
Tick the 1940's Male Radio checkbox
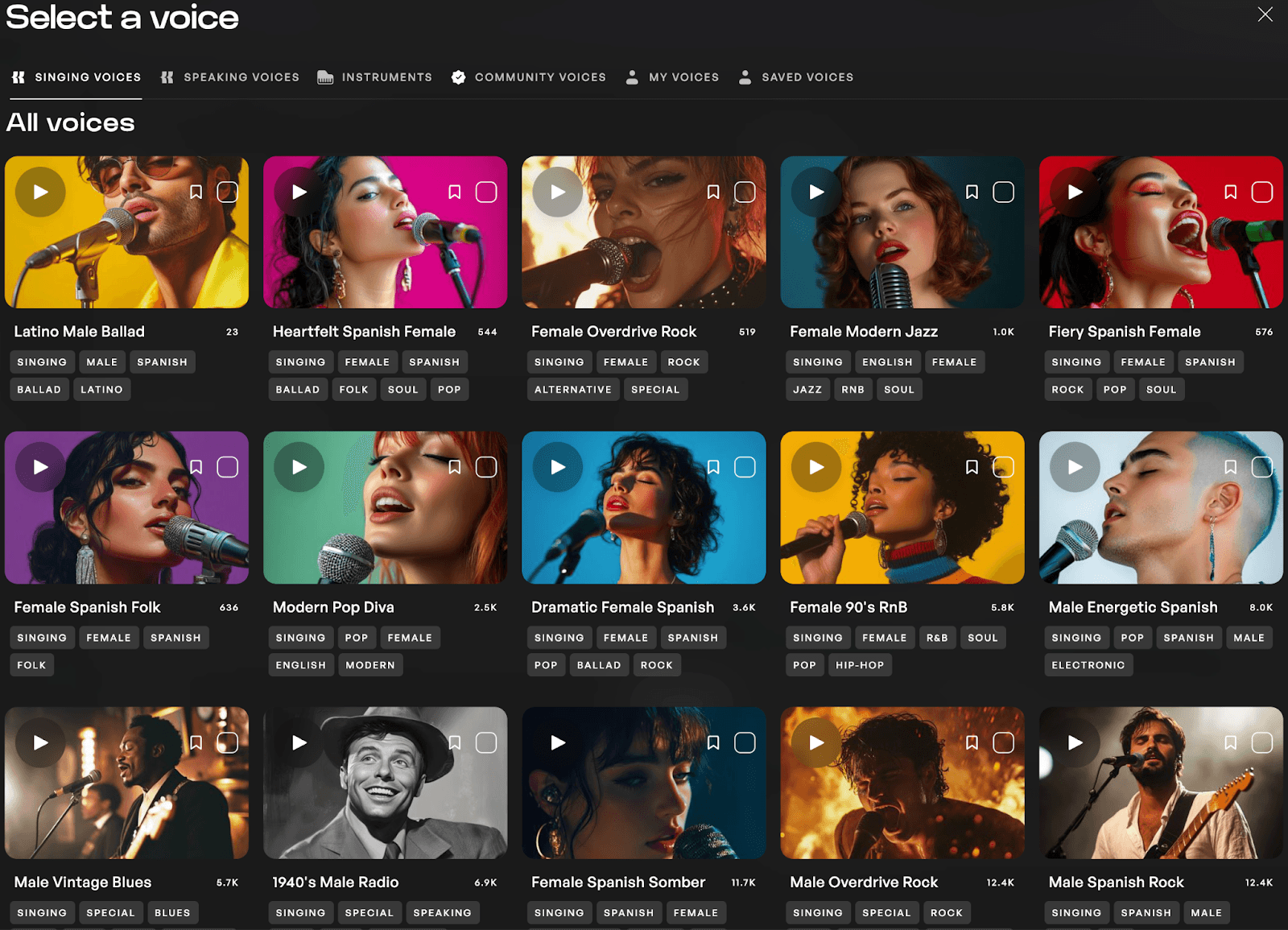click(x=486, y=742)
